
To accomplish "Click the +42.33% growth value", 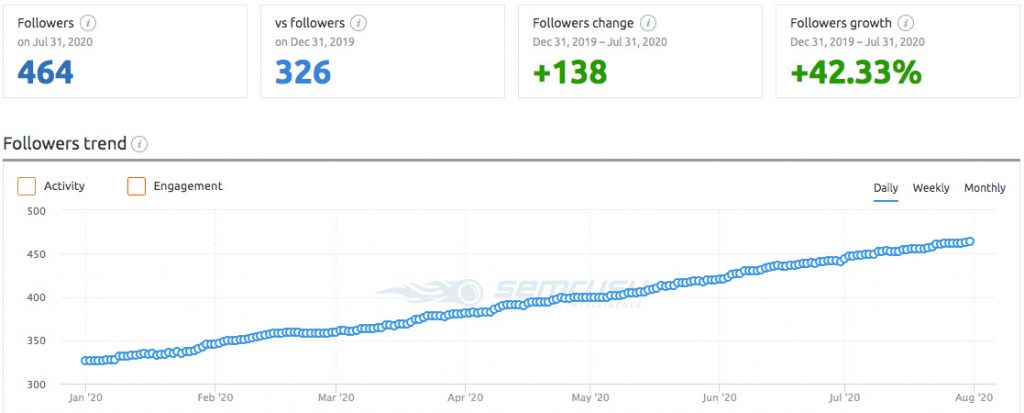I will click(856, 72).
